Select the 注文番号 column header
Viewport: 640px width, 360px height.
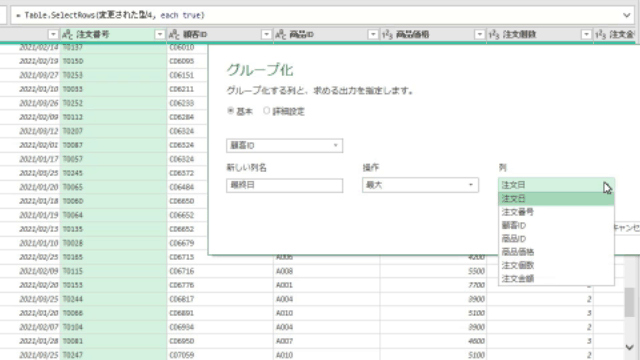[113, 35]
